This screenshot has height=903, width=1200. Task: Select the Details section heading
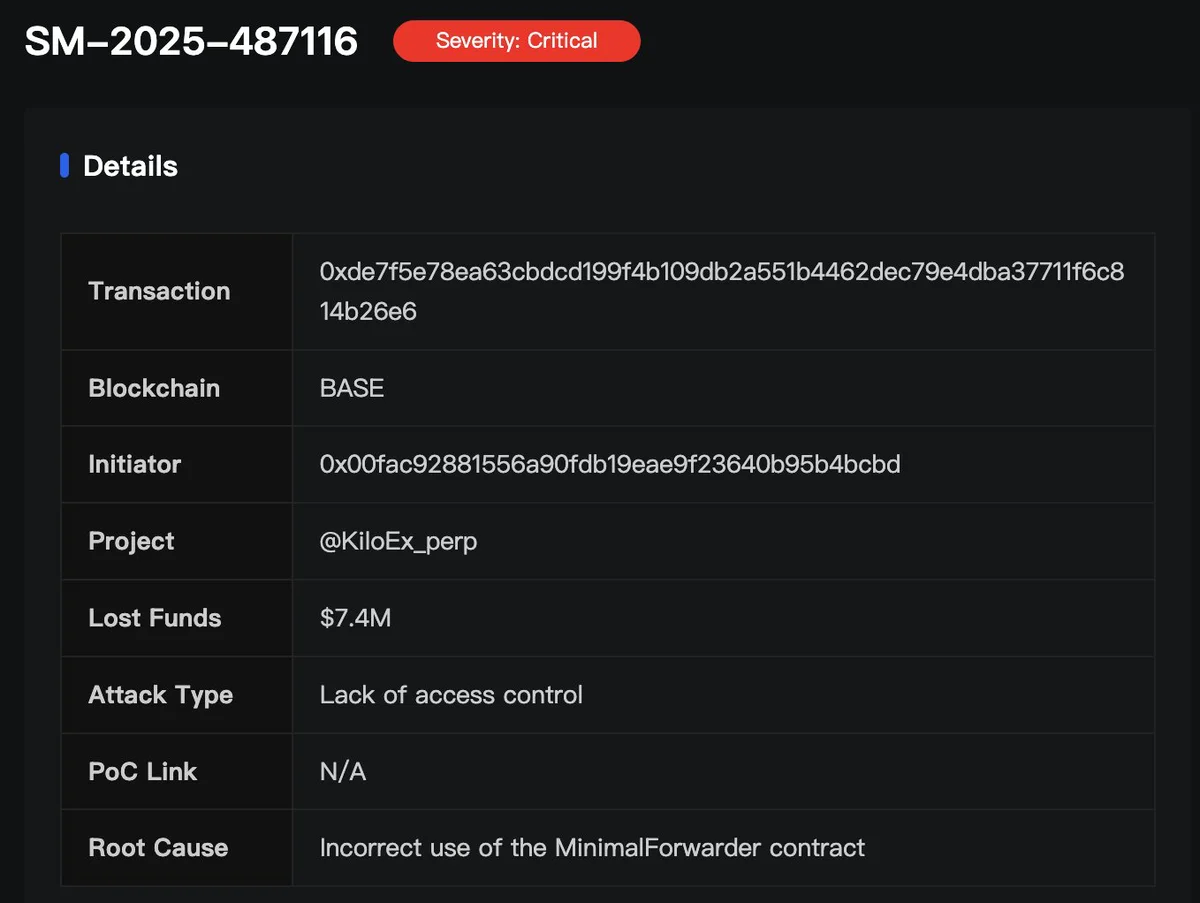130,166
